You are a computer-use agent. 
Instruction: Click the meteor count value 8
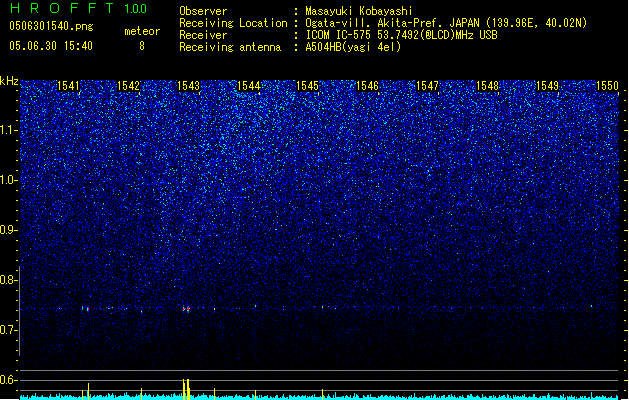coord(142,46)
